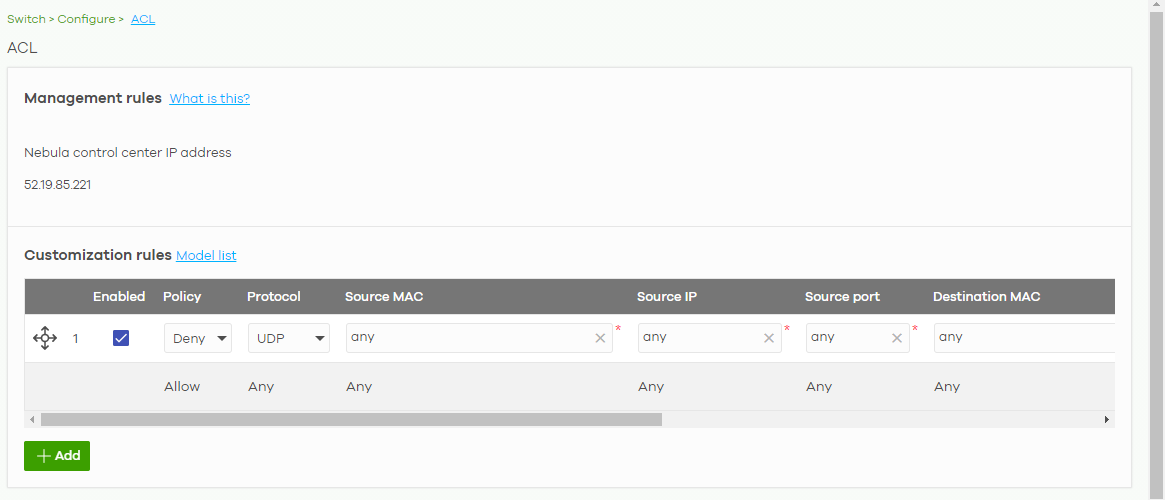Screen dimensions: 1165x500
Task: Click the right arrow of the horizontal scrollbar
Action: [x=1107, y=419]
